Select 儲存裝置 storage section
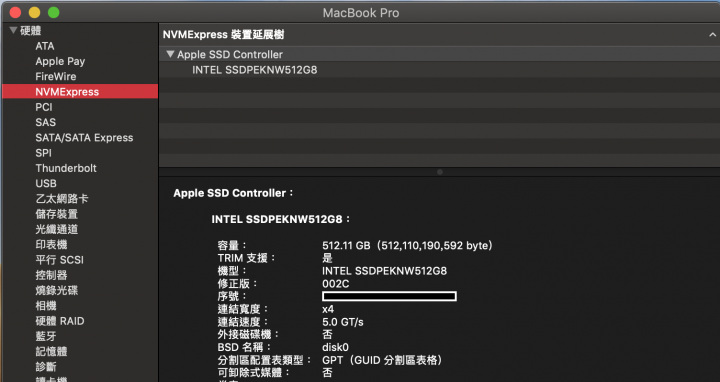The width and height of the screenshot is (720, 382). tap(56, 214)
